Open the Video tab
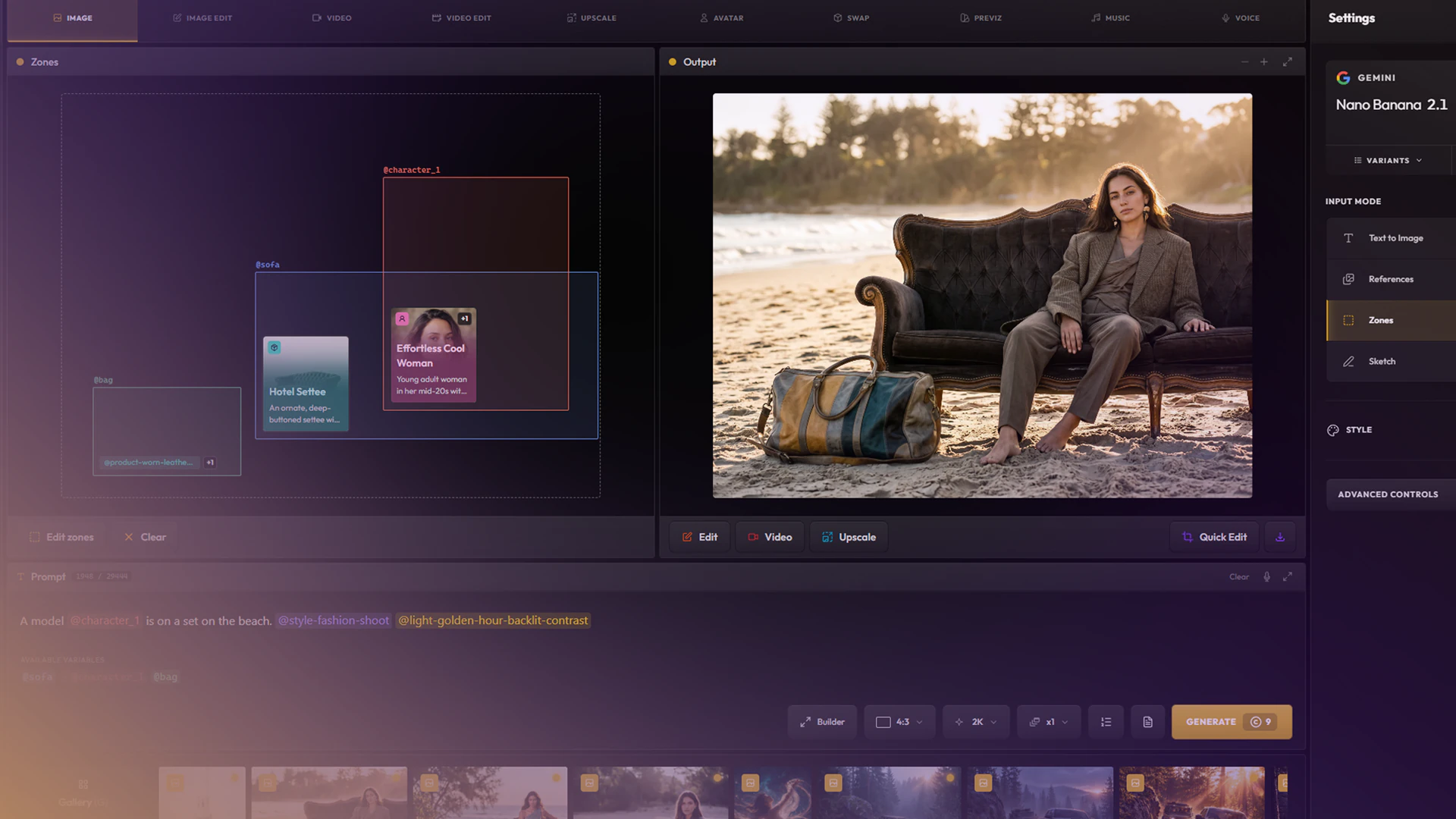1456x819 pixels. 332,17
